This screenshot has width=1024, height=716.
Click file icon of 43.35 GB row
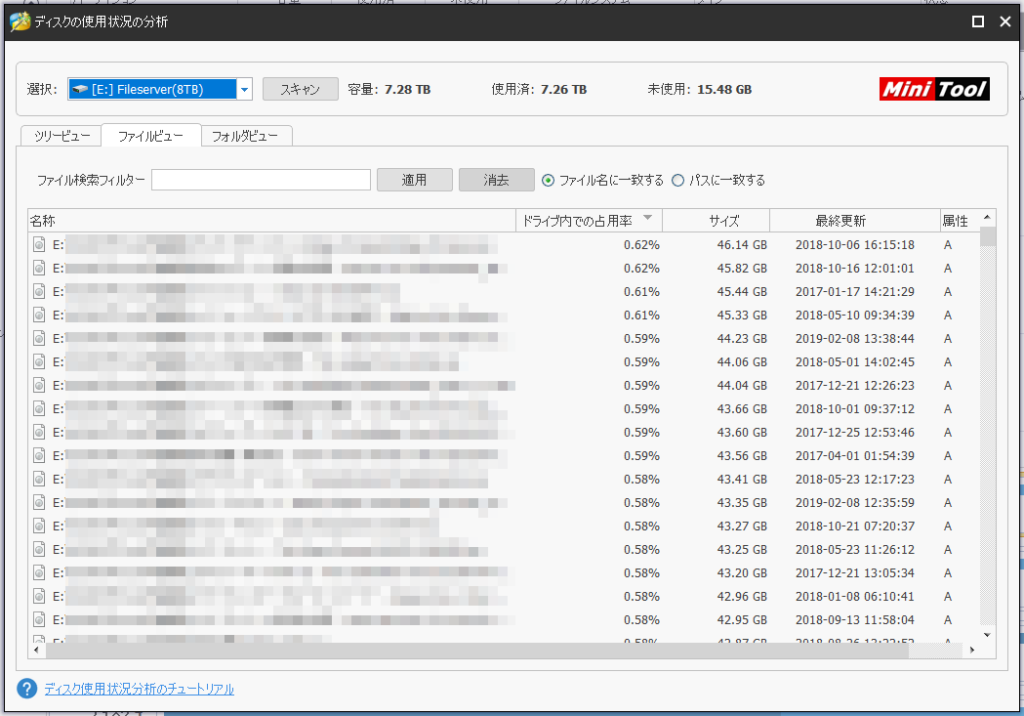coord(39,503)
